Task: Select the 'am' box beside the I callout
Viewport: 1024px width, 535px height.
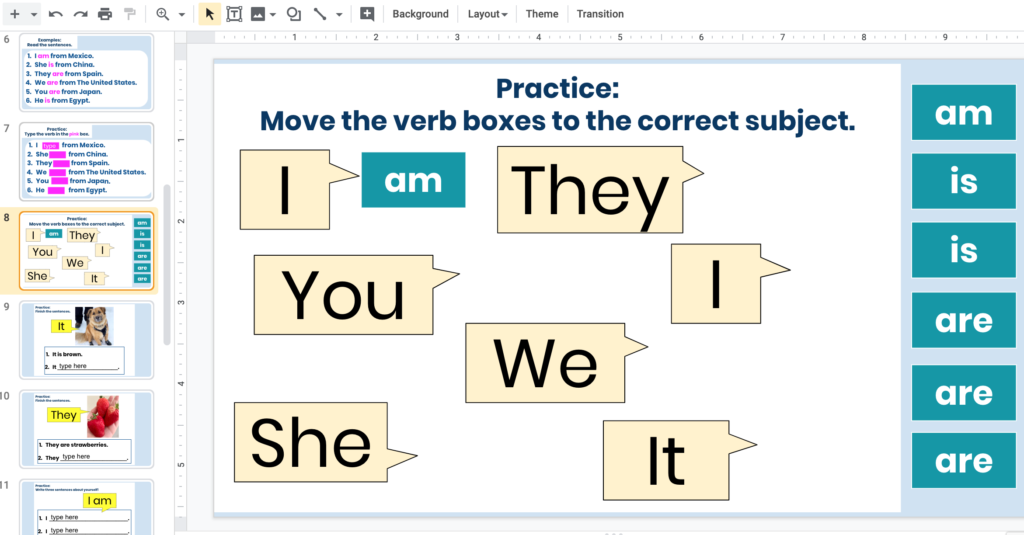Action: (413, 180)
